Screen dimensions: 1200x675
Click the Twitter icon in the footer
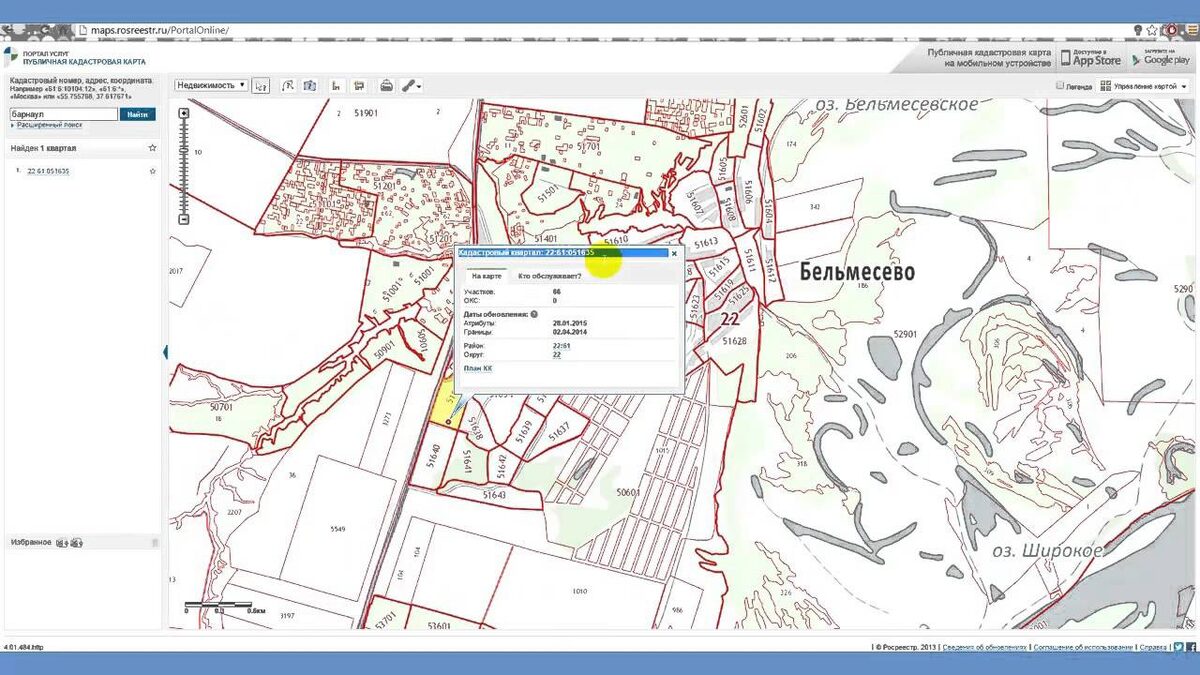pos(1179,647)
